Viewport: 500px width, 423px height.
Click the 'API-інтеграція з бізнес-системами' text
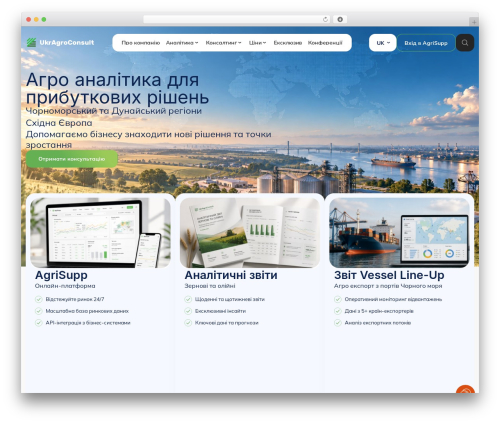88,323
